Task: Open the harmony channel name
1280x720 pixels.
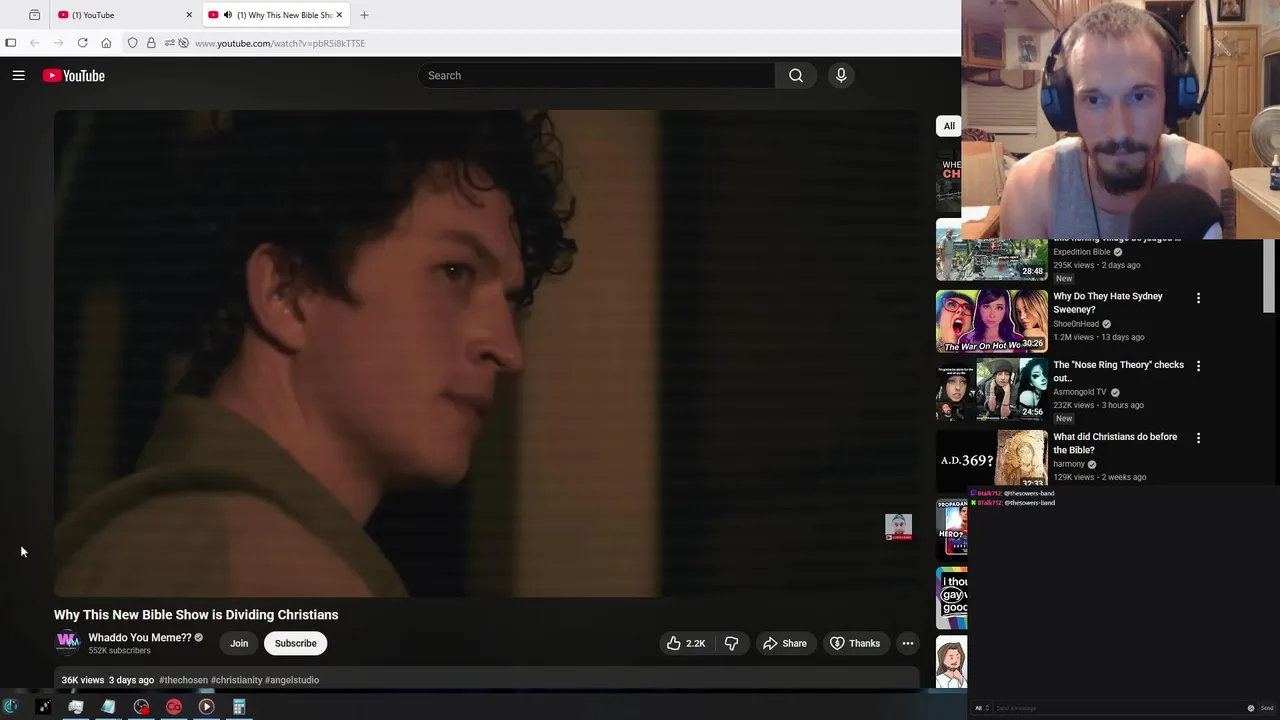Action: point(1069,464)
